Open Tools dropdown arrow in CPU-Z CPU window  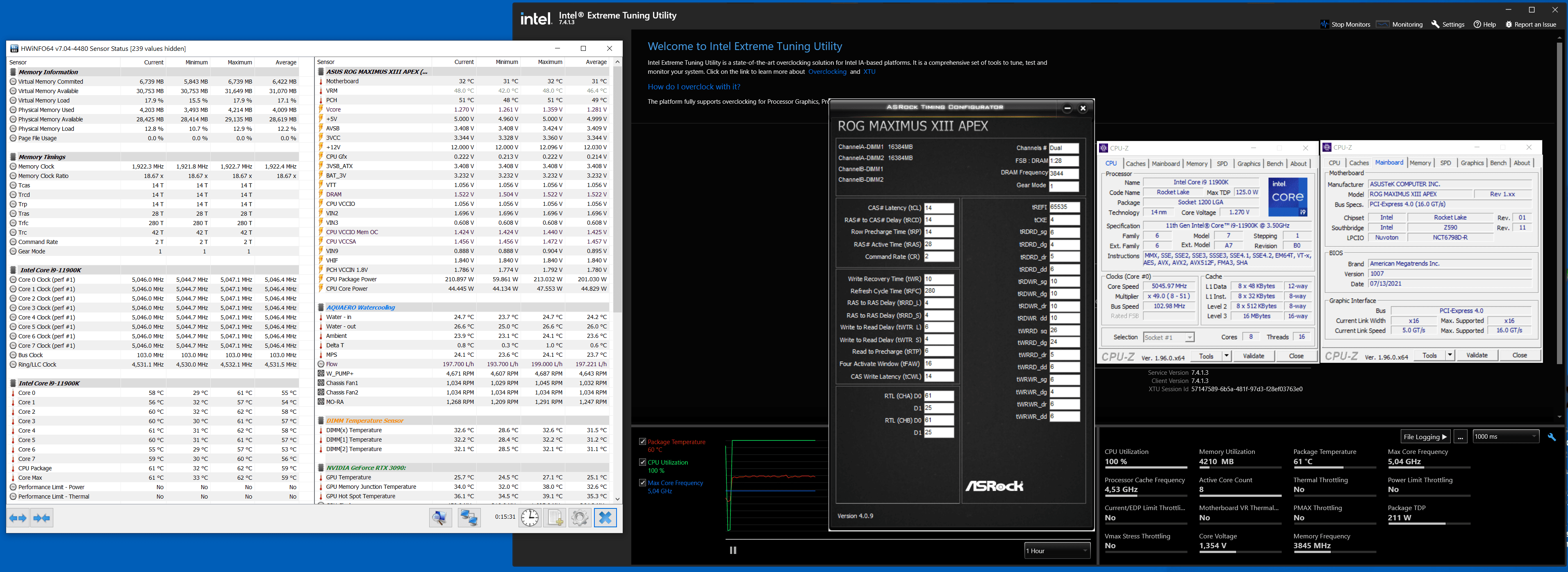[1226, 356]
